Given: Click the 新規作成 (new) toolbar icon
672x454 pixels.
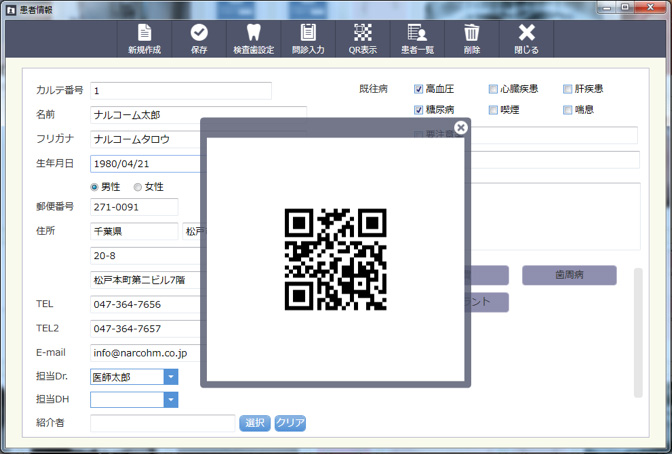Looking at the screenshot, I should [x=144, y=39].
